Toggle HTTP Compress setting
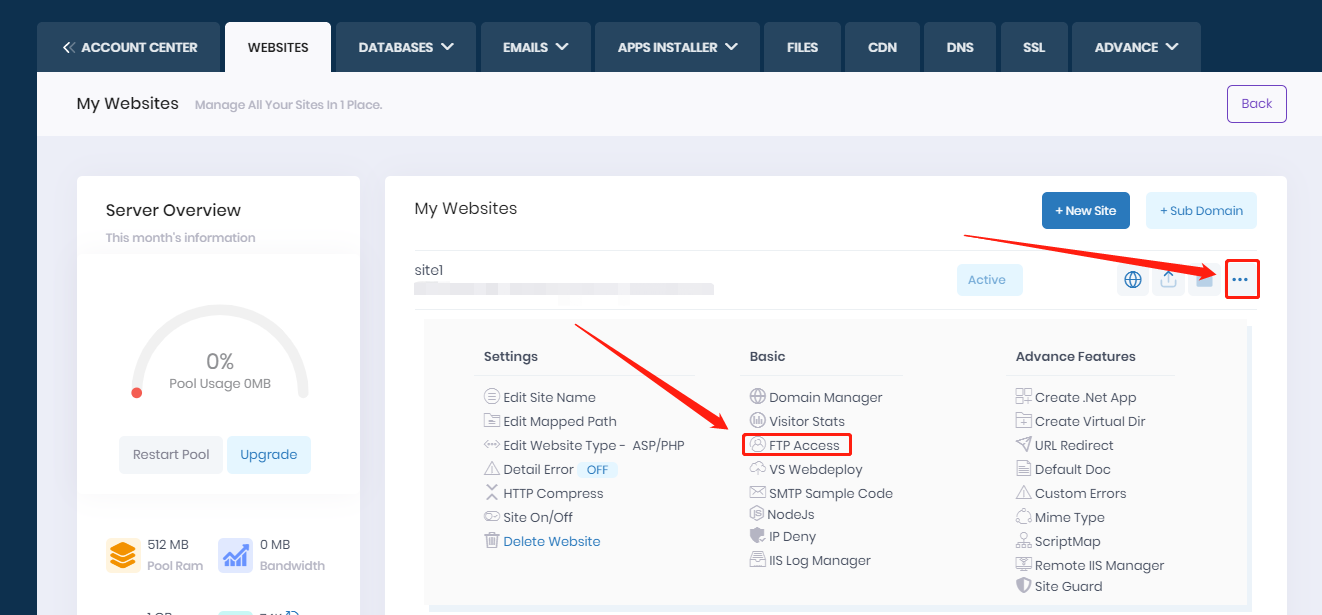 553,493
